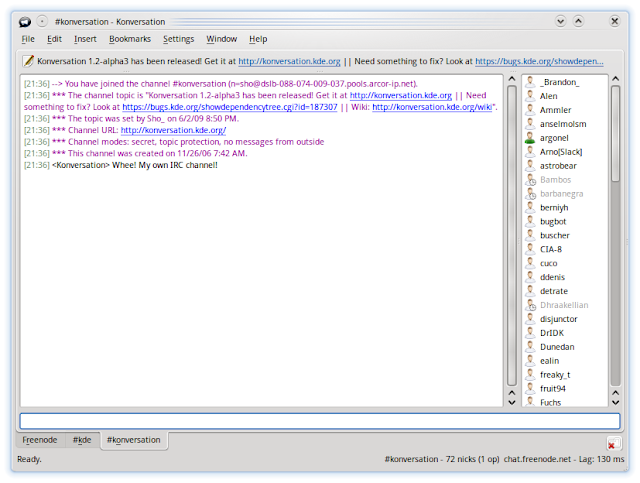Click the user icon beside detrate

click(530, 291)
